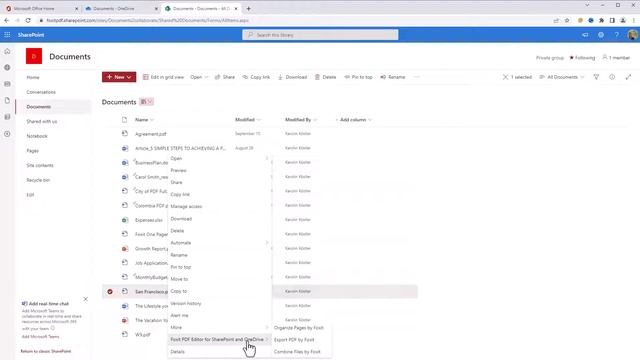Click Return to classic SharePoint link

pyautogui.click(x=46, y=351)
